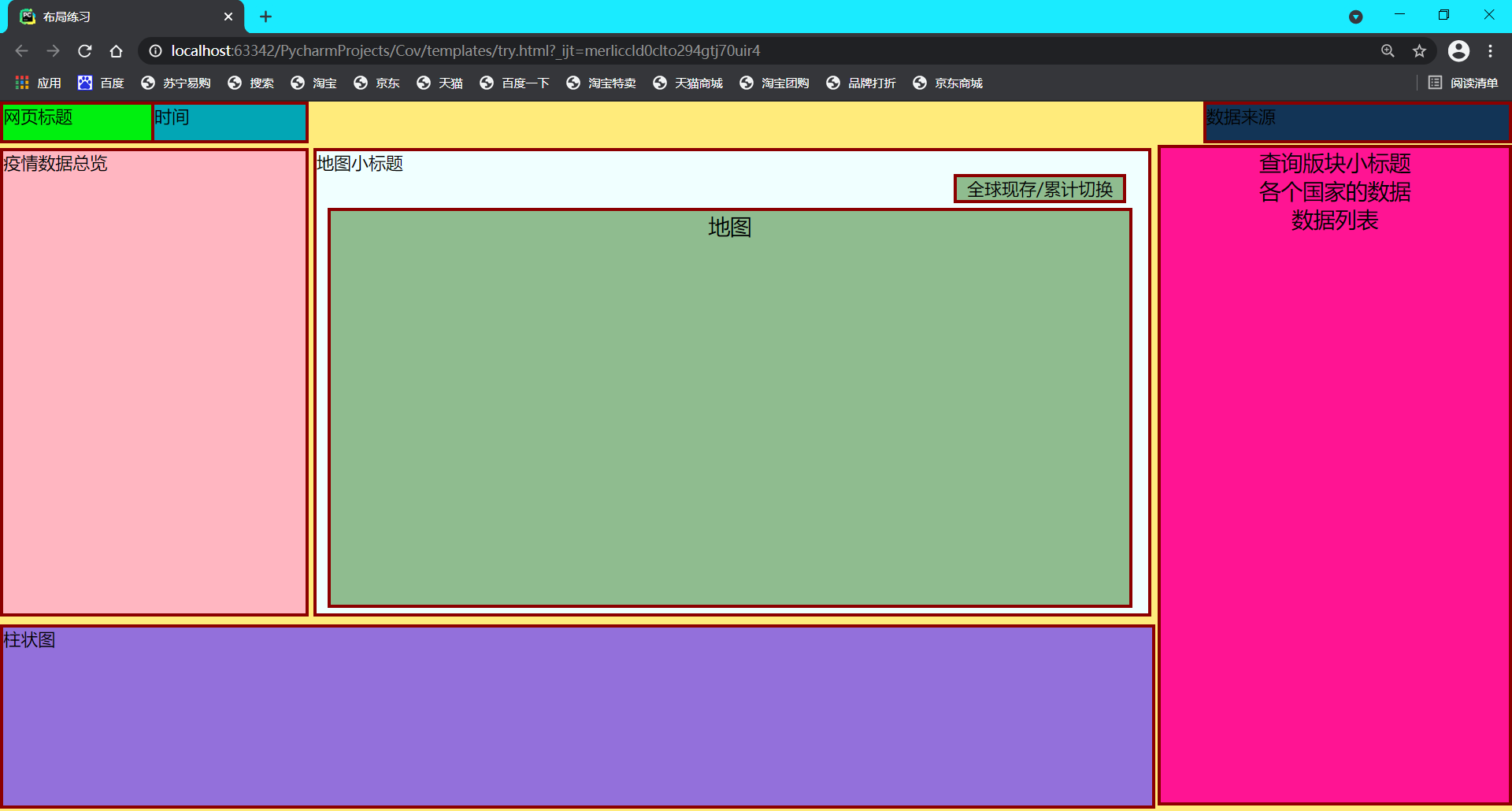Click the 各个国家的数据 text

(x=1335, y=192)
